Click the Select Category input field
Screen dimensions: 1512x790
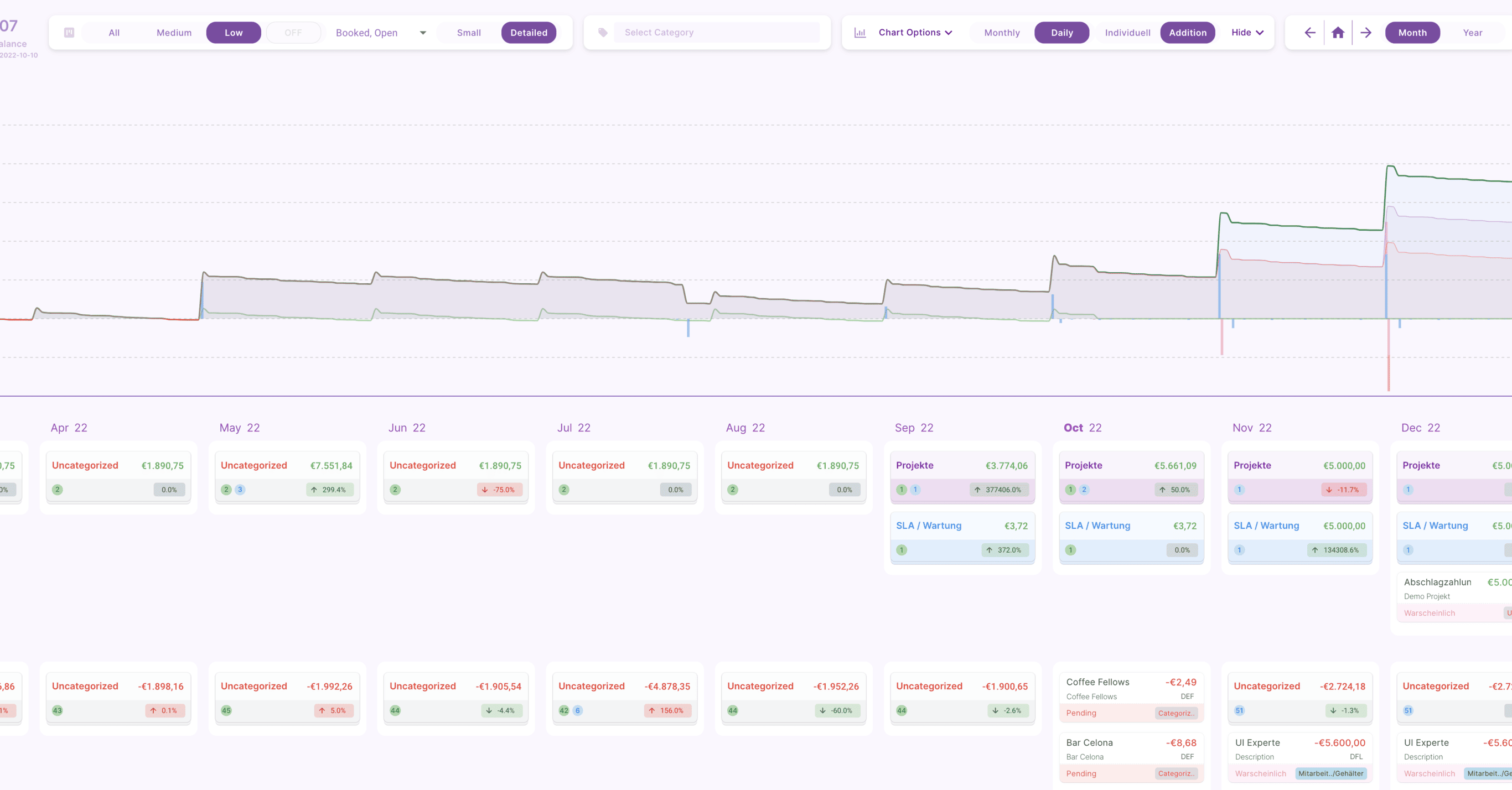point(716,33)
